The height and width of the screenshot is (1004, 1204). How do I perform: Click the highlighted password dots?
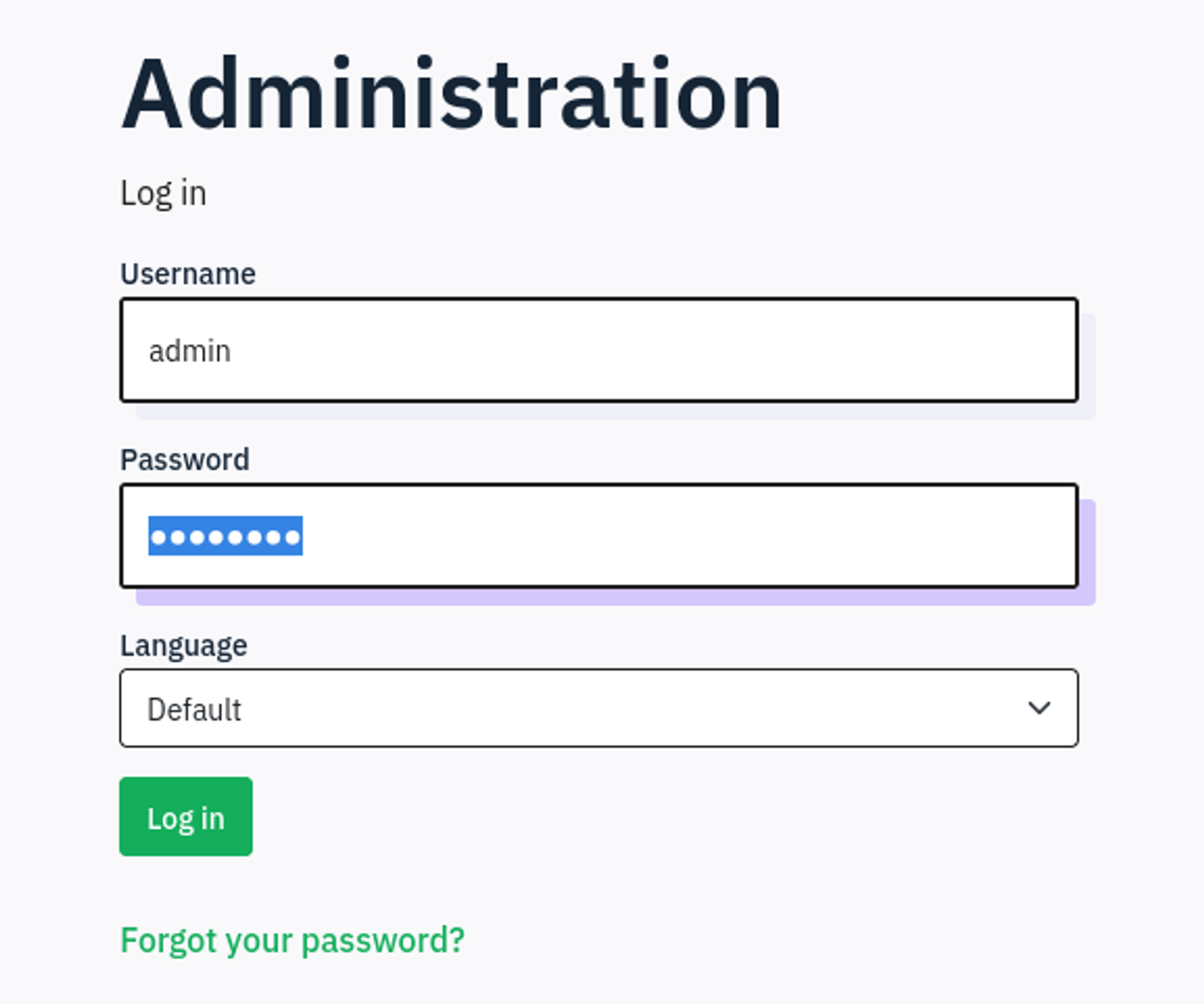click(225, 536)
